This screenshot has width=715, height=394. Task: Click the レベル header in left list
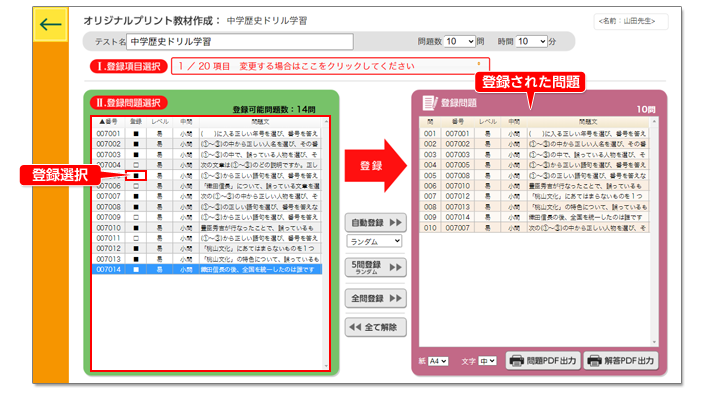coord(160,122)
